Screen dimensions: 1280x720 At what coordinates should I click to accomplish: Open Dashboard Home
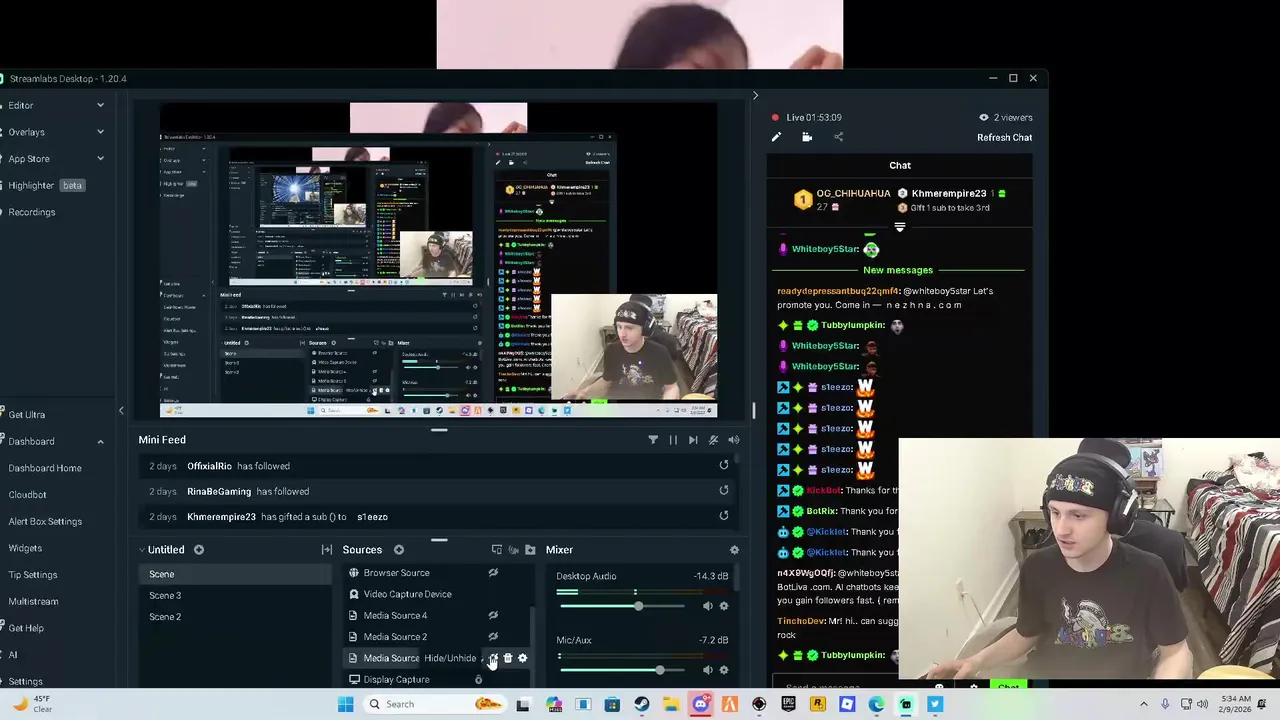pos(45,468)
